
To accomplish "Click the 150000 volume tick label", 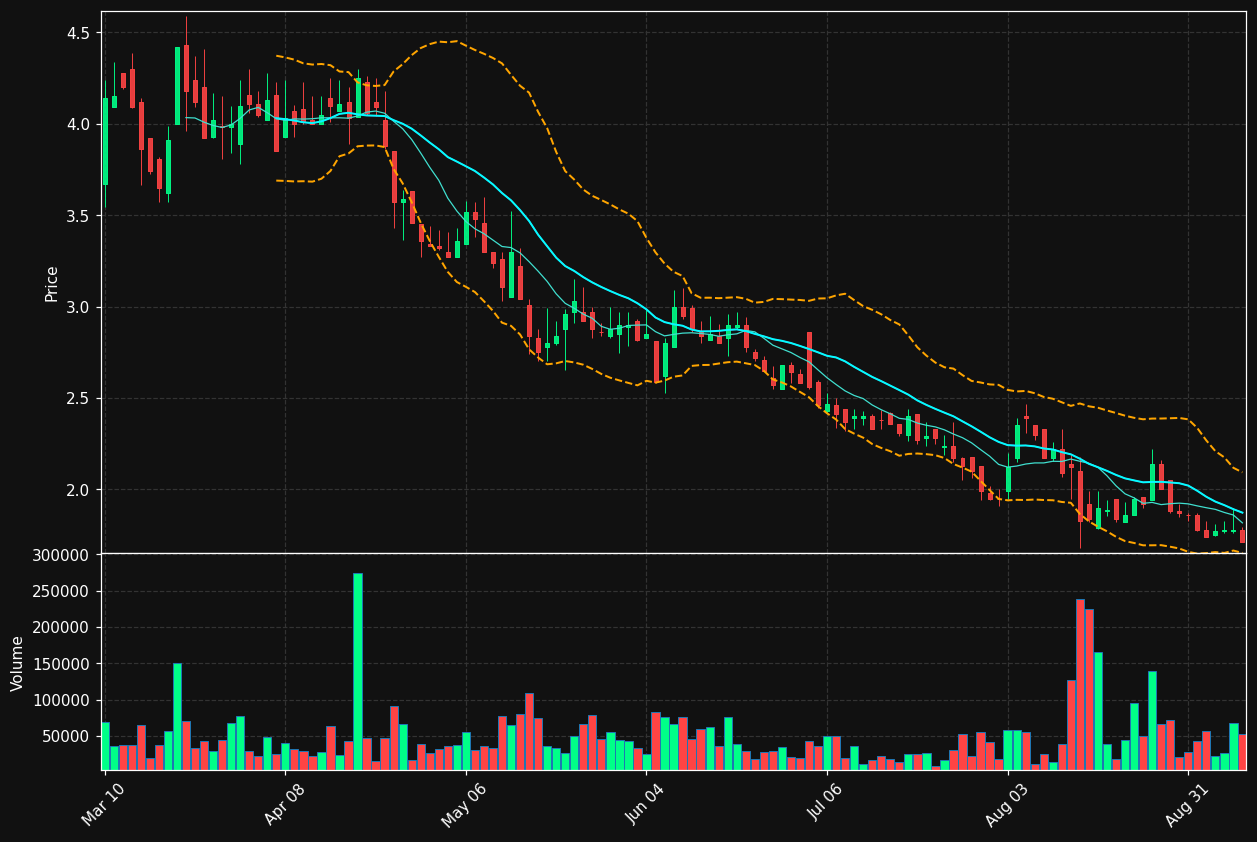I will pos(62,664).
